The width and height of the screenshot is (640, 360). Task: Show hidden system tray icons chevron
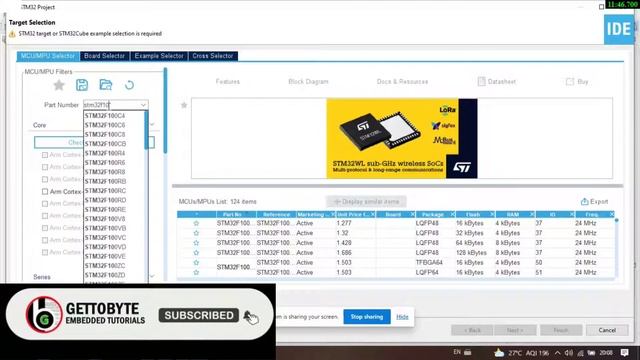557,353
